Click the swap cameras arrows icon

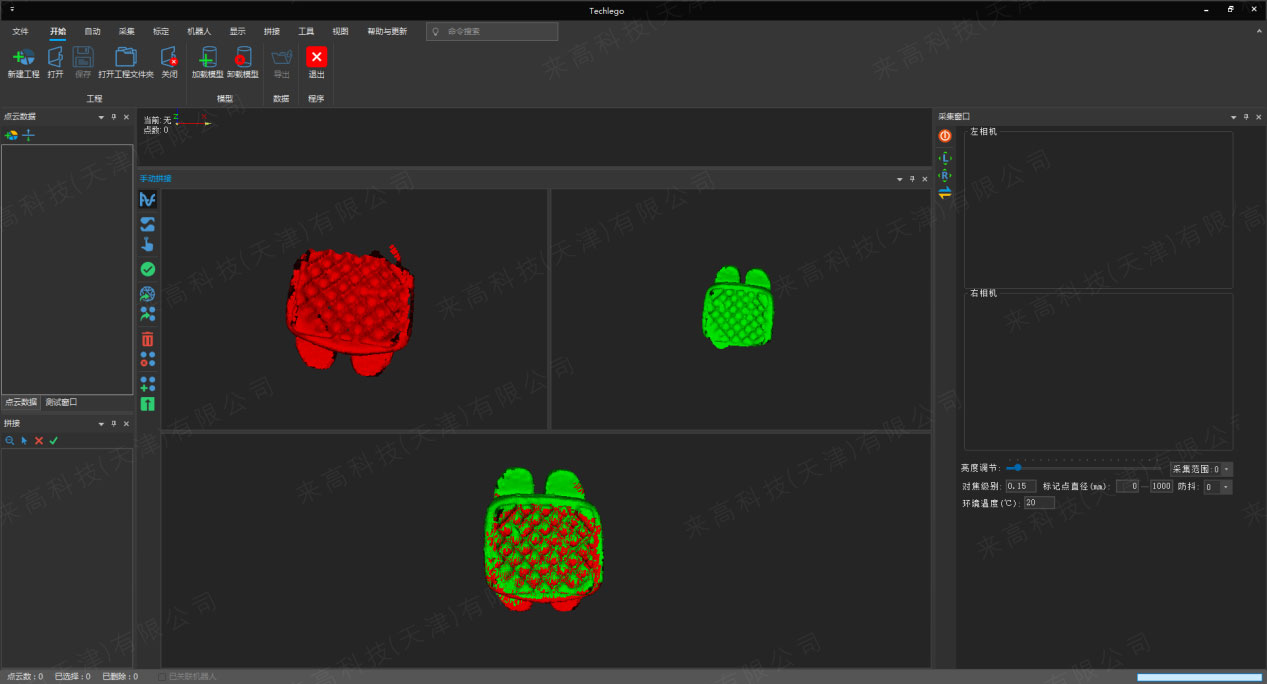coord(945,192)
